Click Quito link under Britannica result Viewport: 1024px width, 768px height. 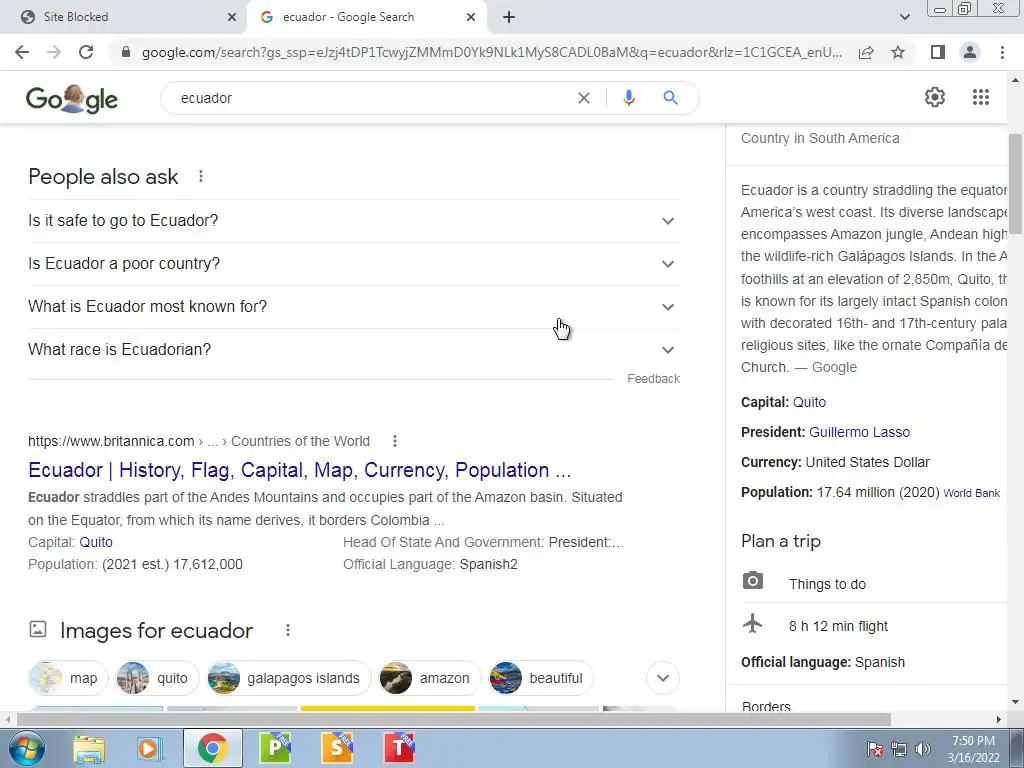click(96, 542)
